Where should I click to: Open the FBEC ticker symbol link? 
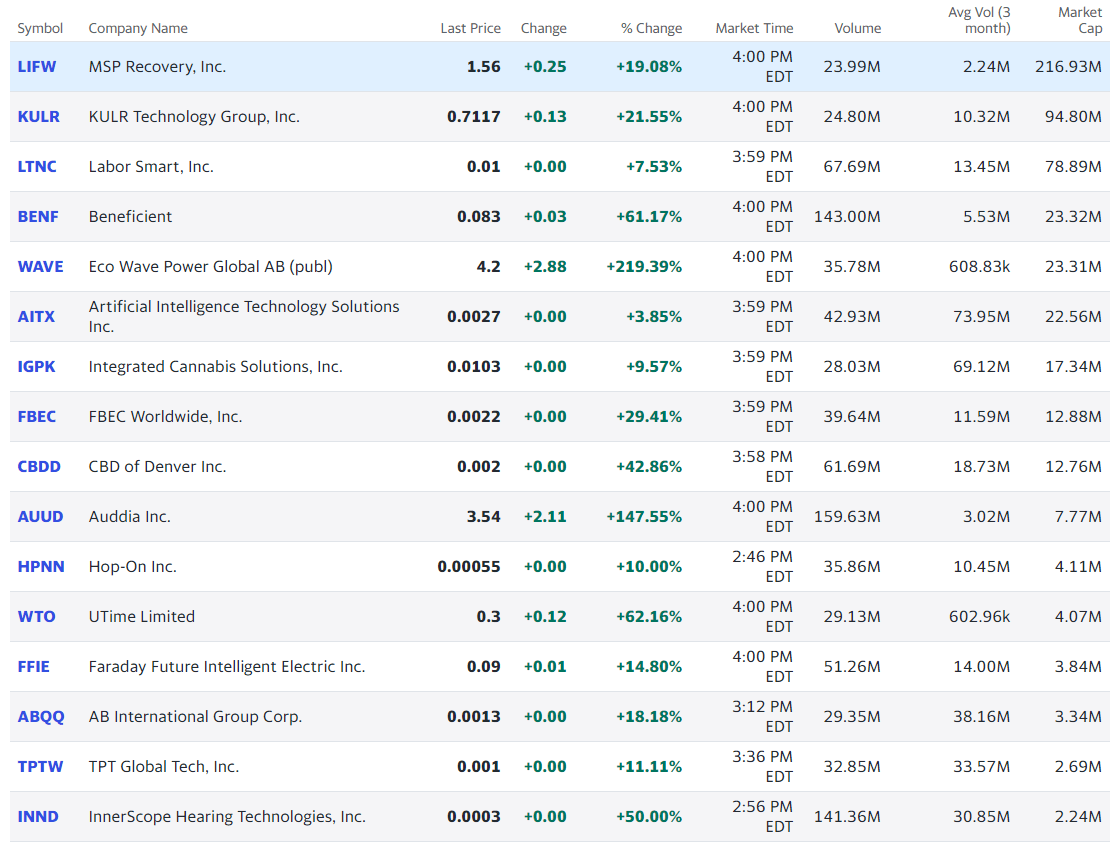(x=36, y=416)
